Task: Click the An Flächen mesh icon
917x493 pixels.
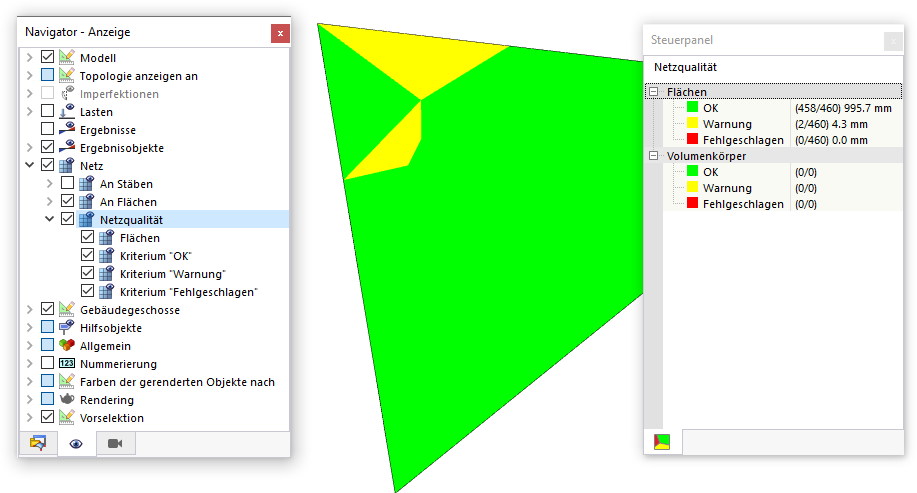Action: (x=87, y=202)
